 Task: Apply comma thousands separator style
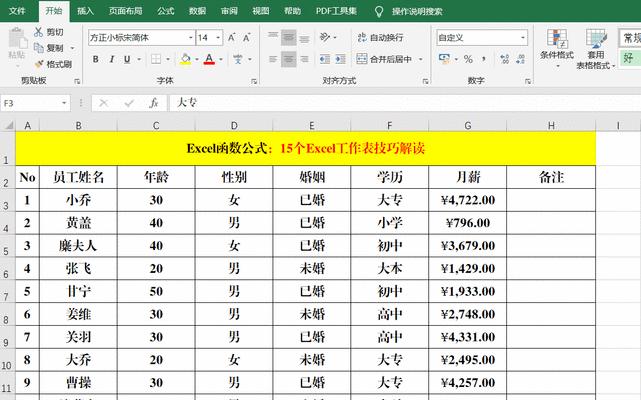(x=484, y=59)
